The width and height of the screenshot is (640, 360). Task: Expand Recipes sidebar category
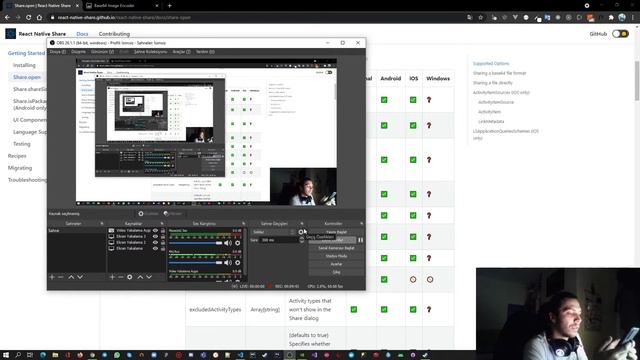17,156
